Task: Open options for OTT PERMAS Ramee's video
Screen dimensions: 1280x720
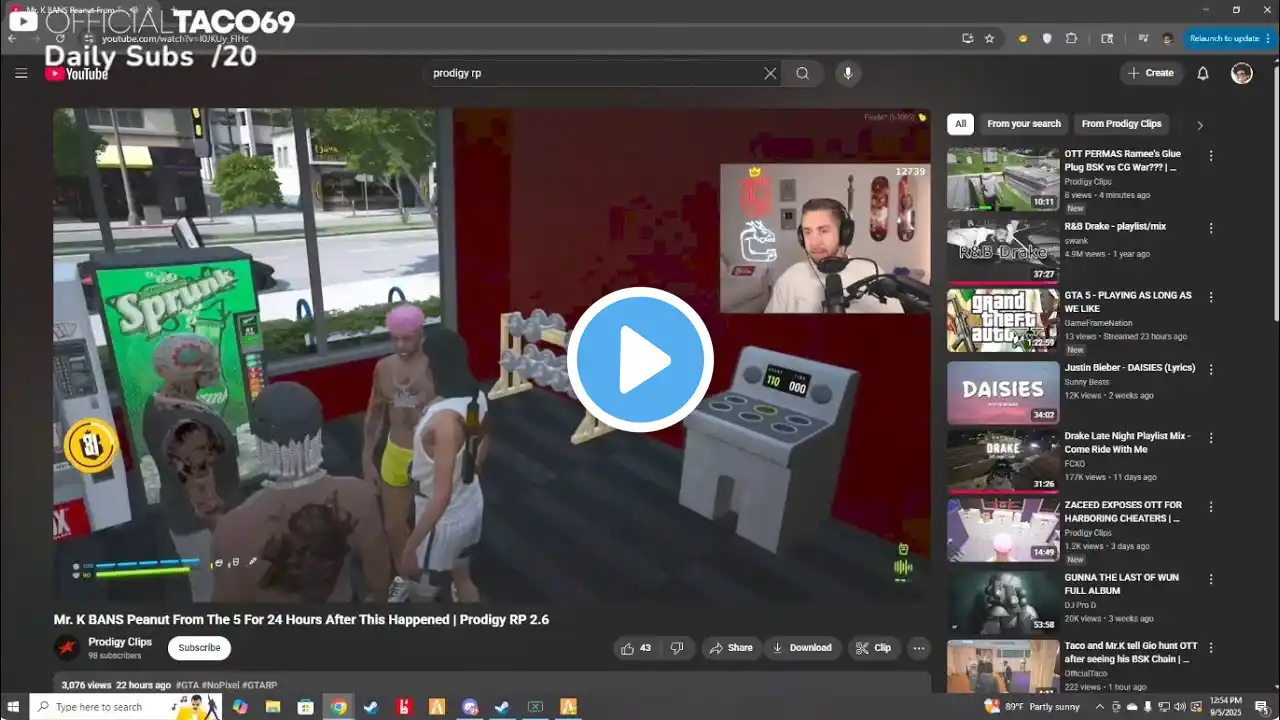Action: click(1211, 156)
